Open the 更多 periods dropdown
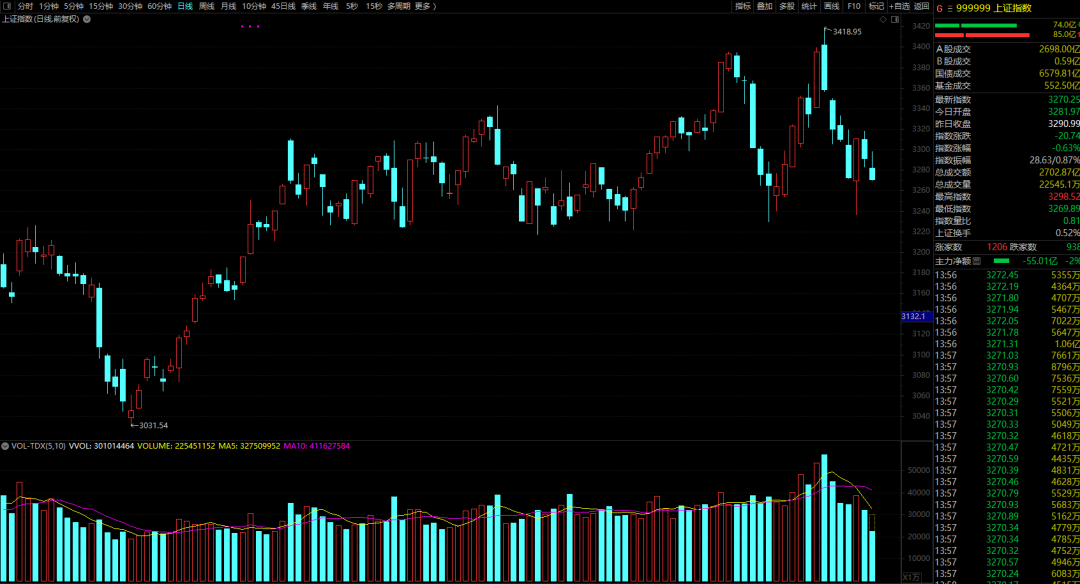The width and height of the screenshot is (1080, 584). point(425,6)
